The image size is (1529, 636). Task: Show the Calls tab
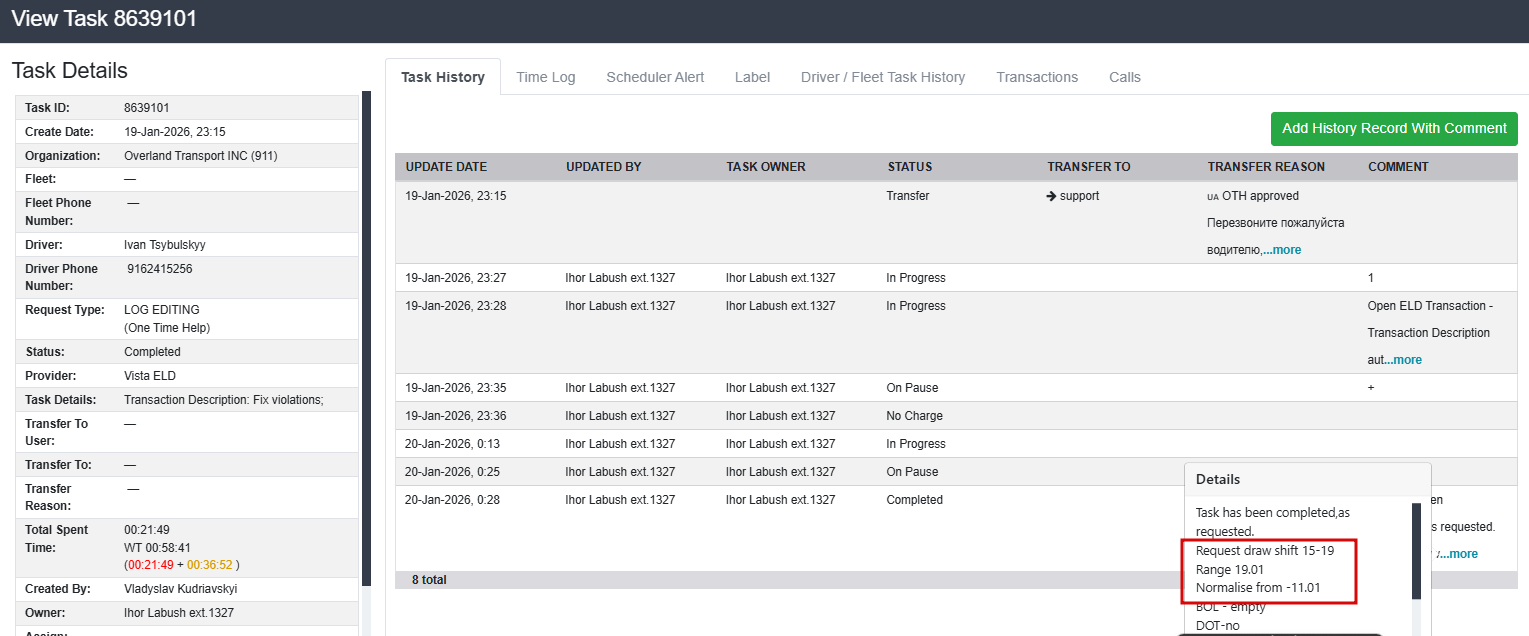point(1125,77)
